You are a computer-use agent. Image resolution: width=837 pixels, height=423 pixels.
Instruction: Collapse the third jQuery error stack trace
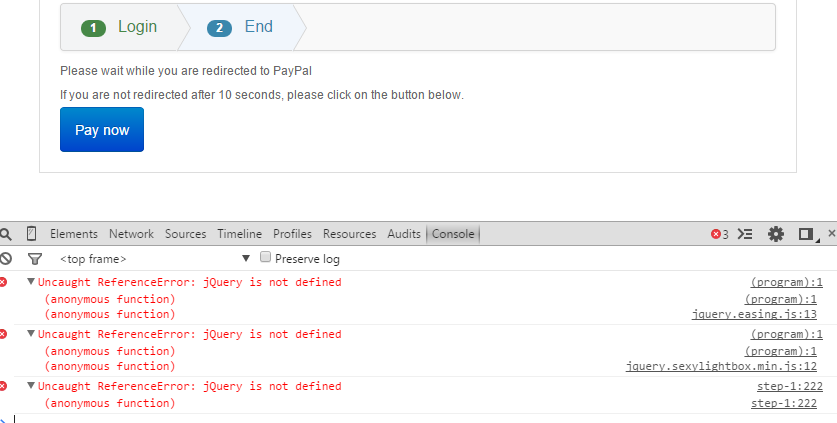point(31,385)
